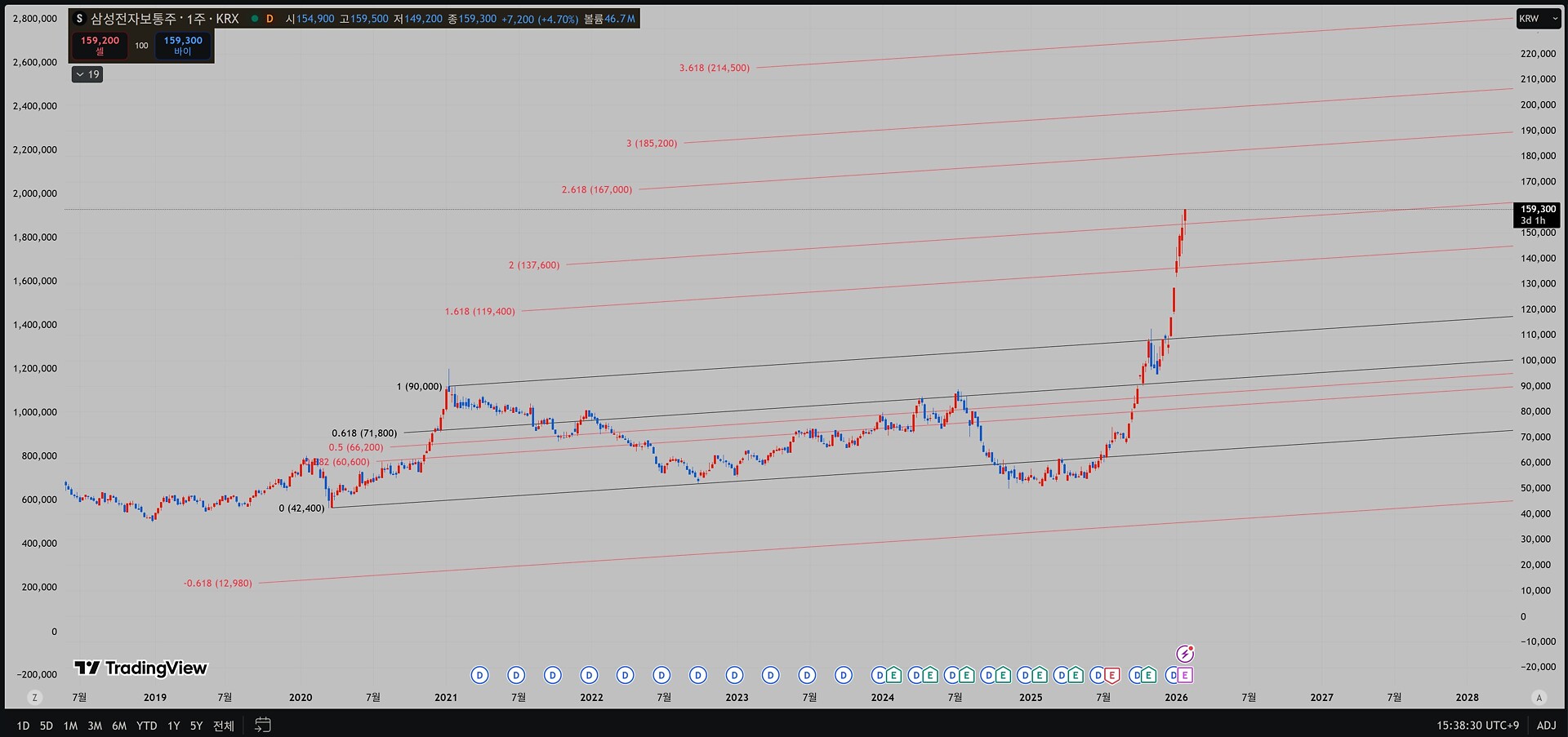The image size is (1568, 737).
Task: Select the 전체 (all) time range
Action: [x=223, y=725]
